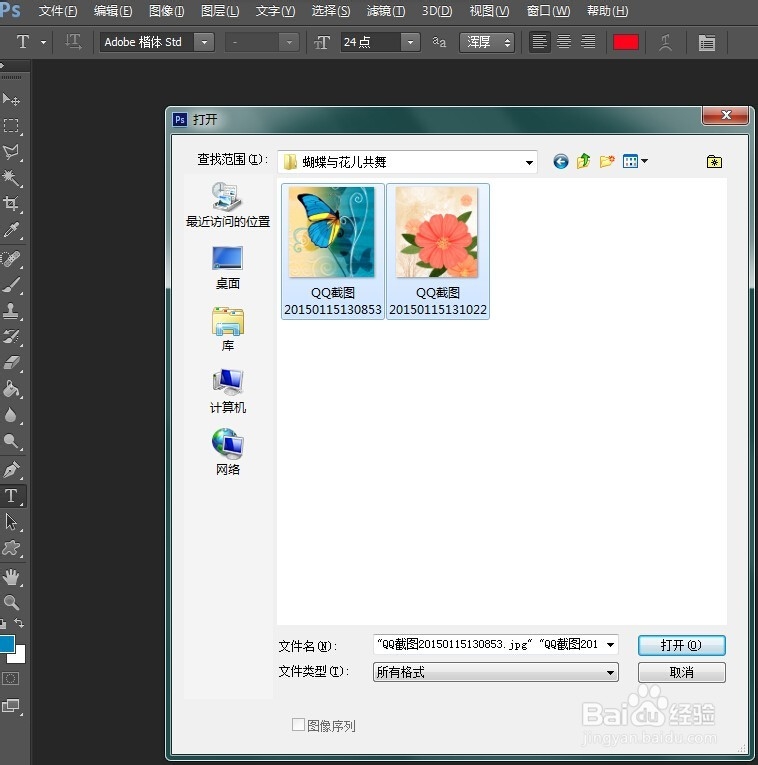The image size is (758, 765).
Task: Select the Blur tool
Action: click(11, 415)
